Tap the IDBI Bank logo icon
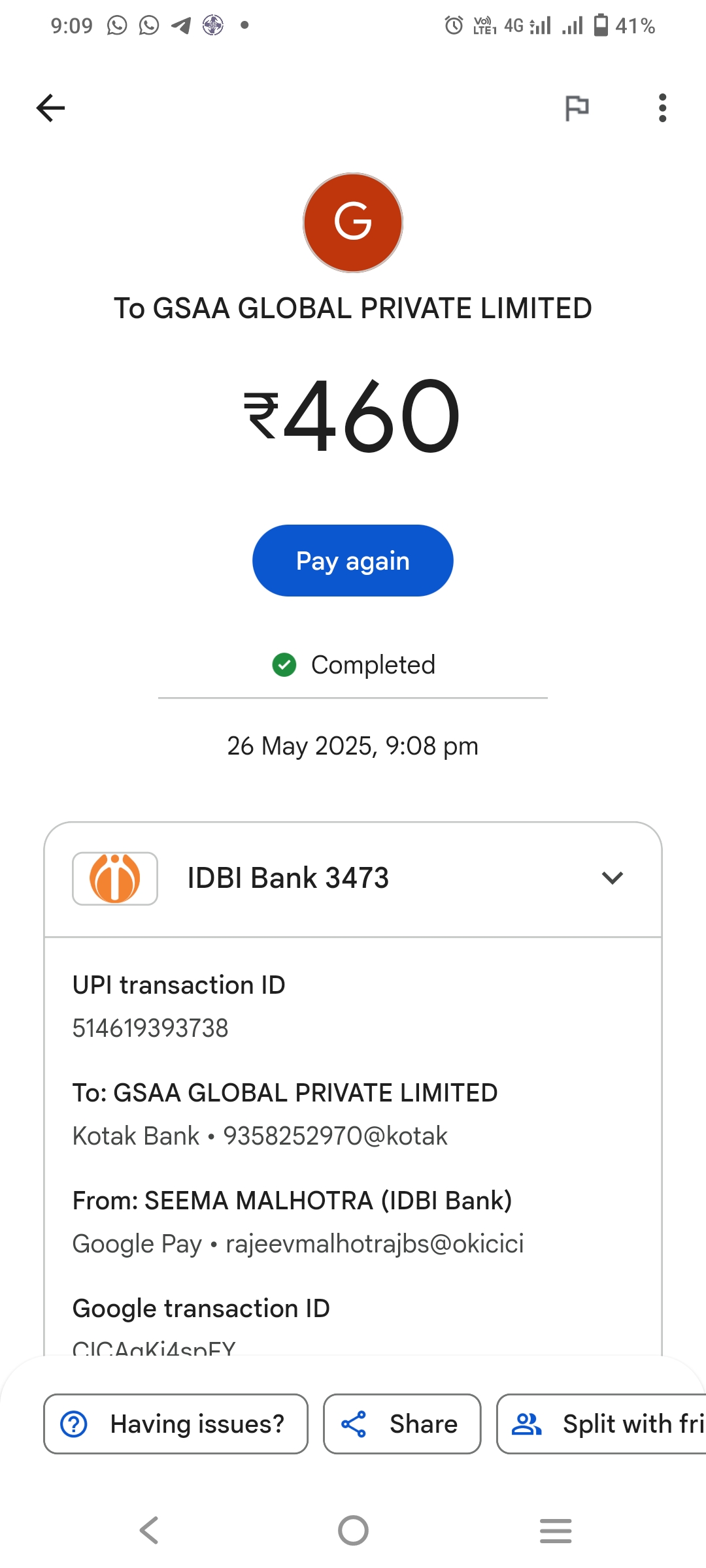 115,878
